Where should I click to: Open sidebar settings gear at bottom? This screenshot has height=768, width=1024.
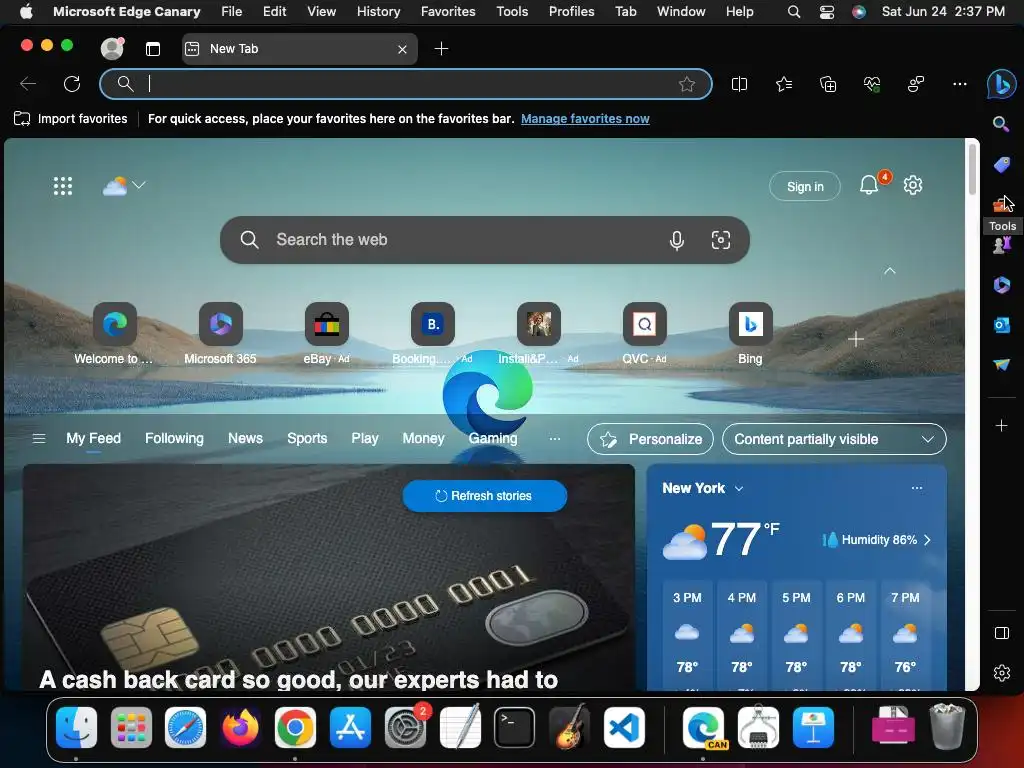coord(1001,673)
